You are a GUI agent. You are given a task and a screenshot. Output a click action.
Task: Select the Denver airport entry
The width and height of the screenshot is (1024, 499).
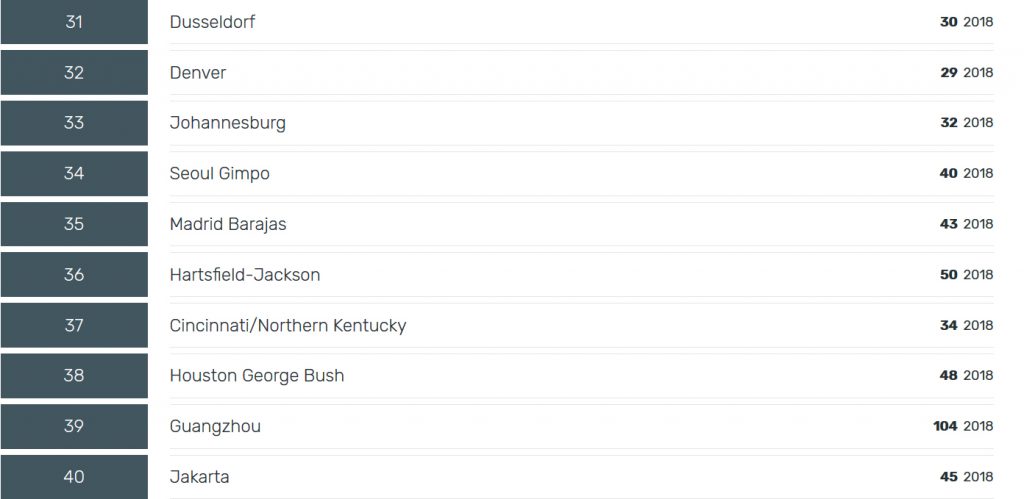click(x=198, y=73)
